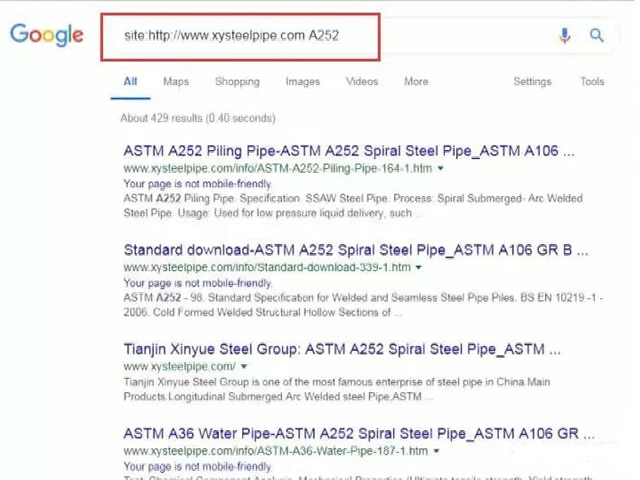The width and height of the screenshot is (640, 480).
Task: Expand dropdown arrow beside A36-Water-Pipe-187-1.htm URL
Action: pyautogui.click(x=437, y=452)
